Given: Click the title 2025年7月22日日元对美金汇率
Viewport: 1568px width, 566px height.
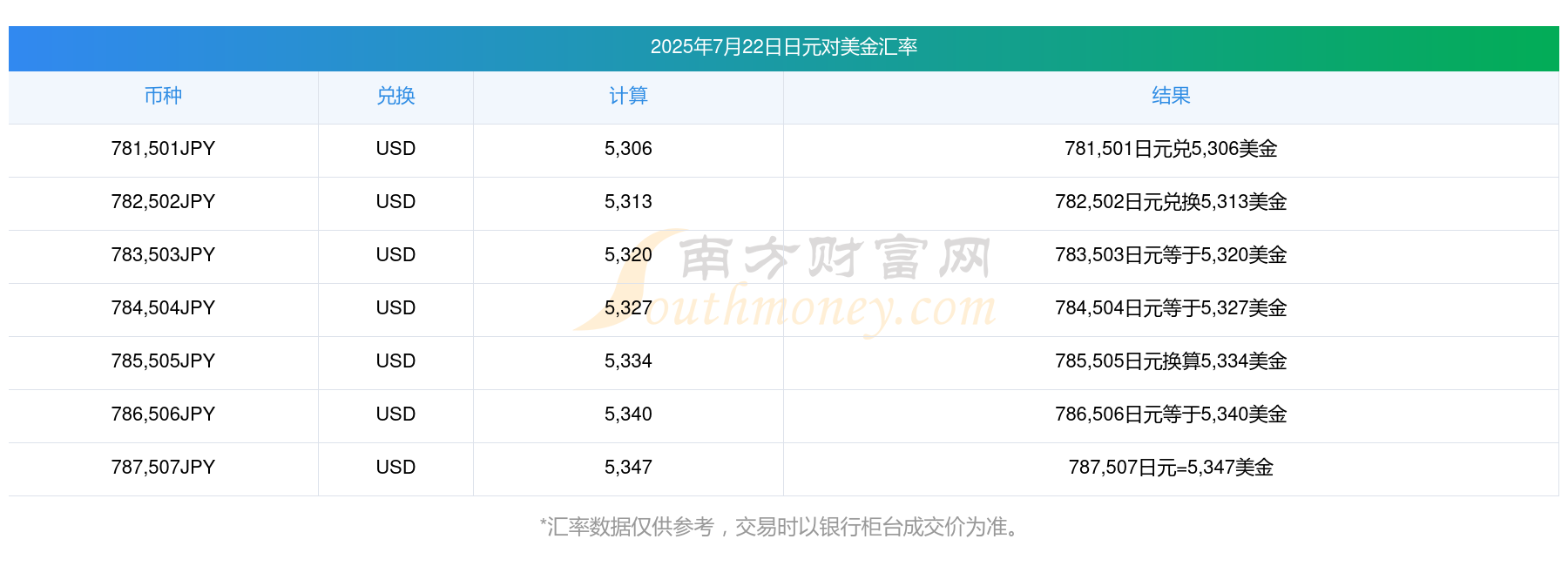Looking at the screenshot, I should tap(784, 47).
